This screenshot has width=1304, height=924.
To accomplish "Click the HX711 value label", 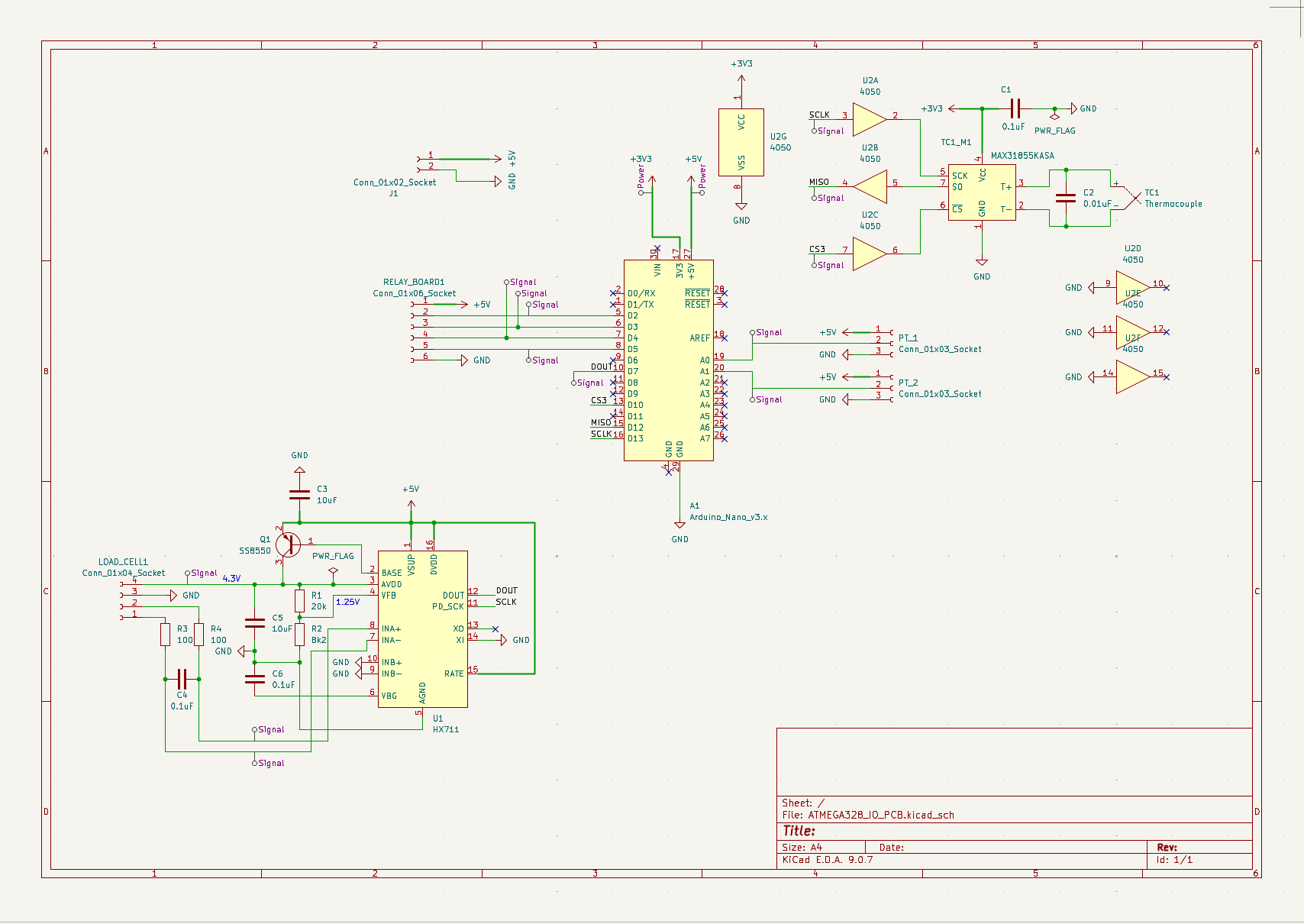I will point(446,729).
